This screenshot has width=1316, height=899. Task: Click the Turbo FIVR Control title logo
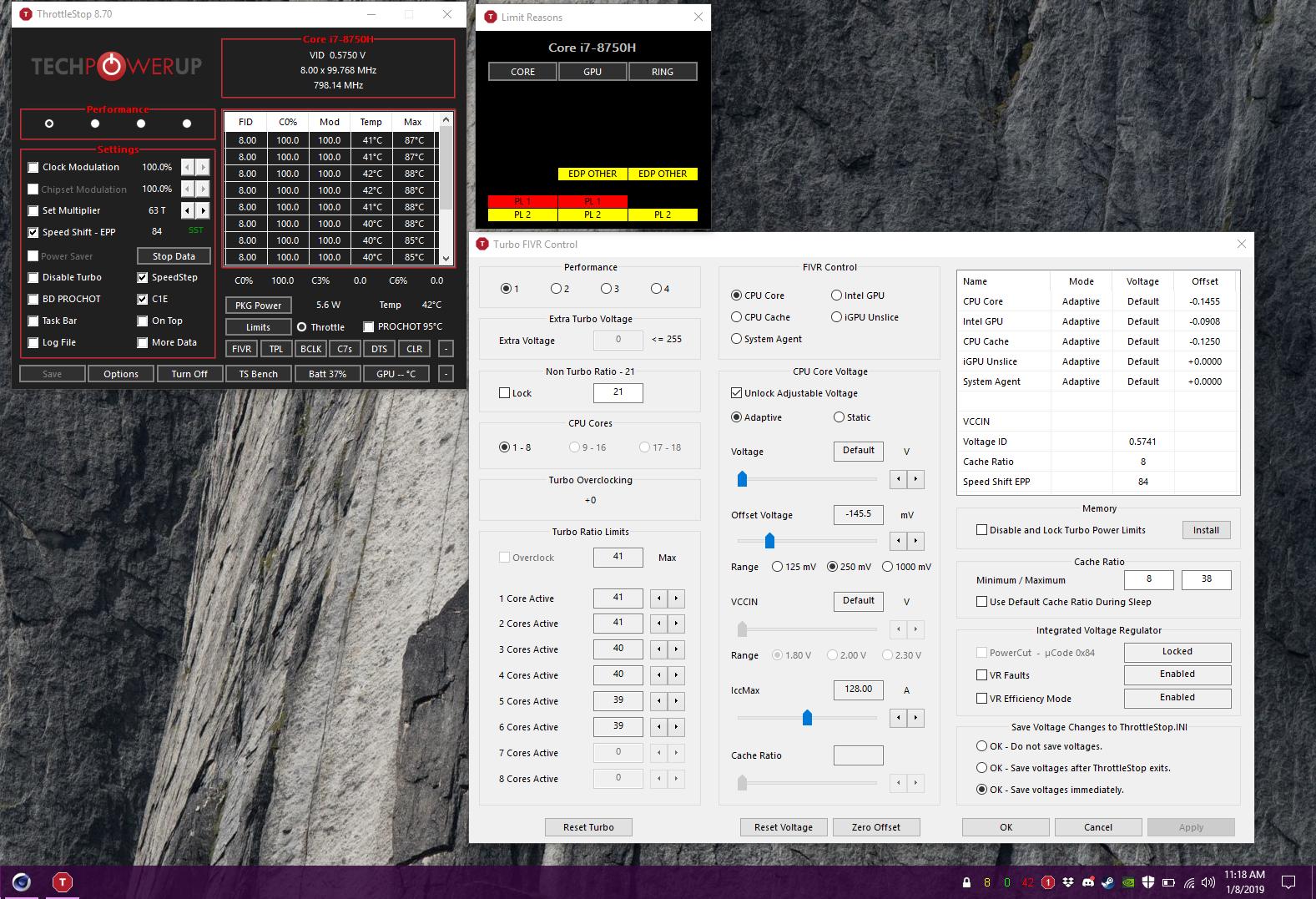482,244
